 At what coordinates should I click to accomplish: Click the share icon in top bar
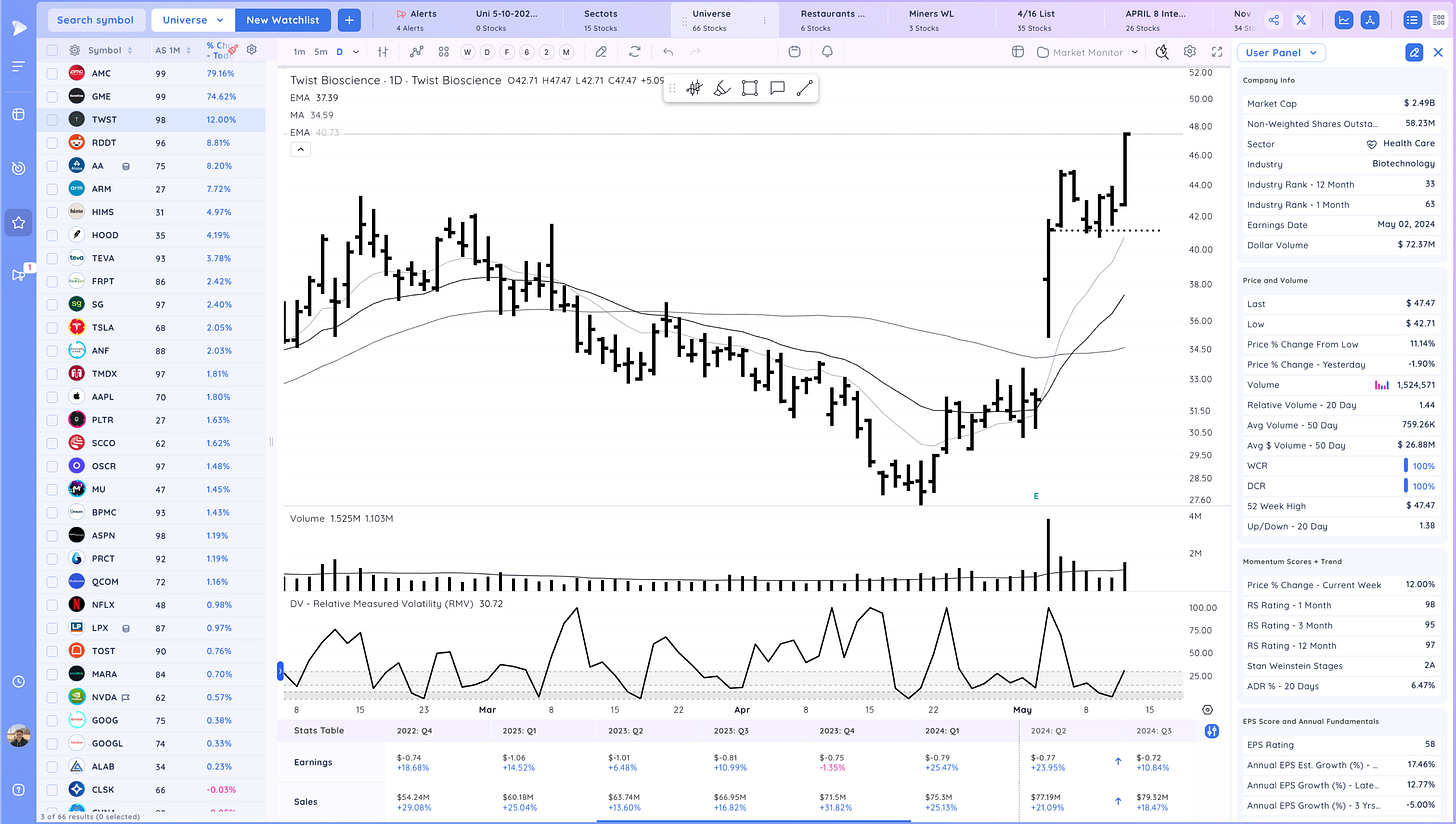click(1273, 19)
